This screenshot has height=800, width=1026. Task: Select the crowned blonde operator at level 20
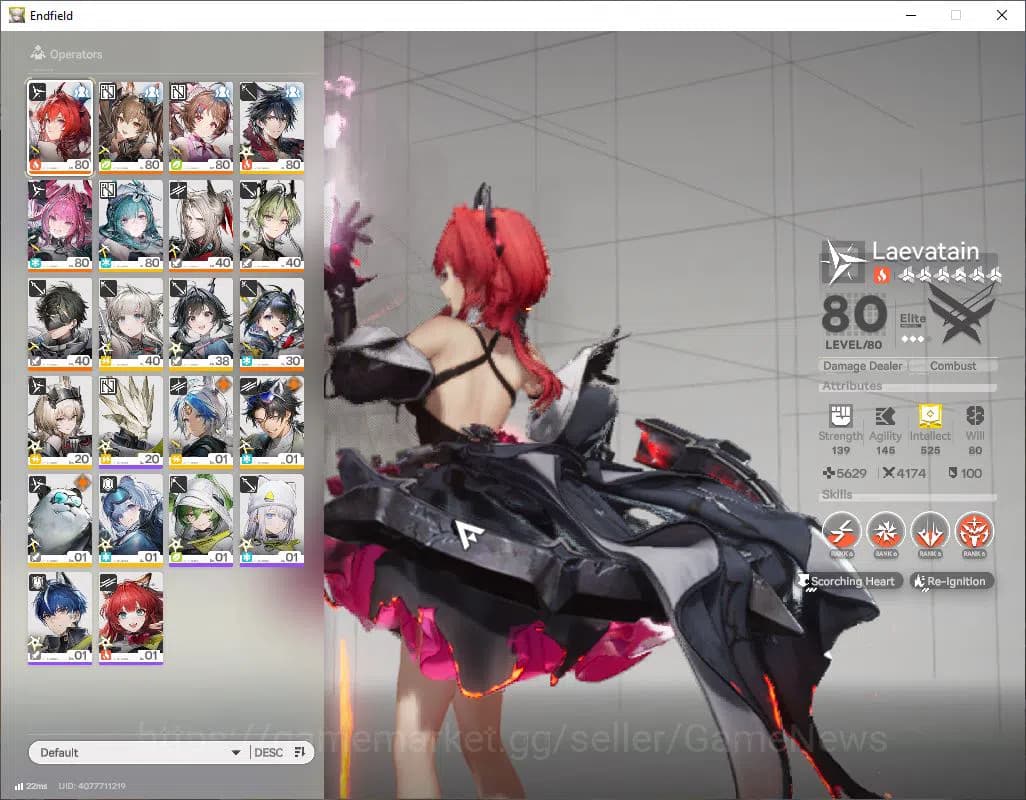pos(60,421)
